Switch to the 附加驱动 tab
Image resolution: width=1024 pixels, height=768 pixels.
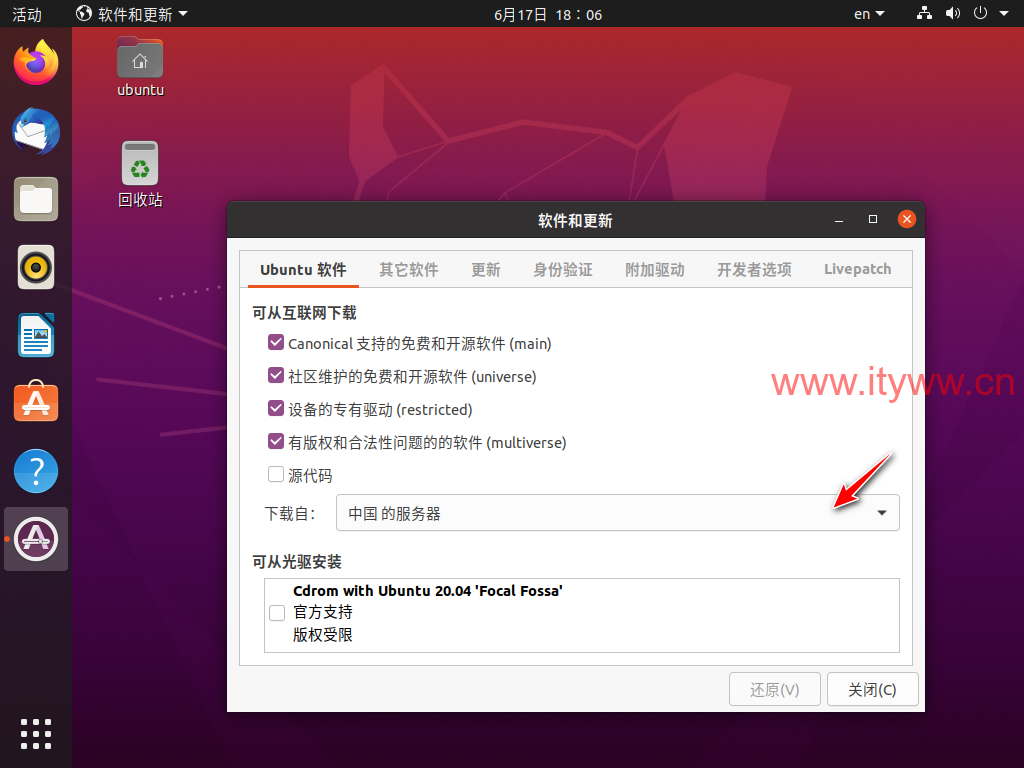(655, 270)
